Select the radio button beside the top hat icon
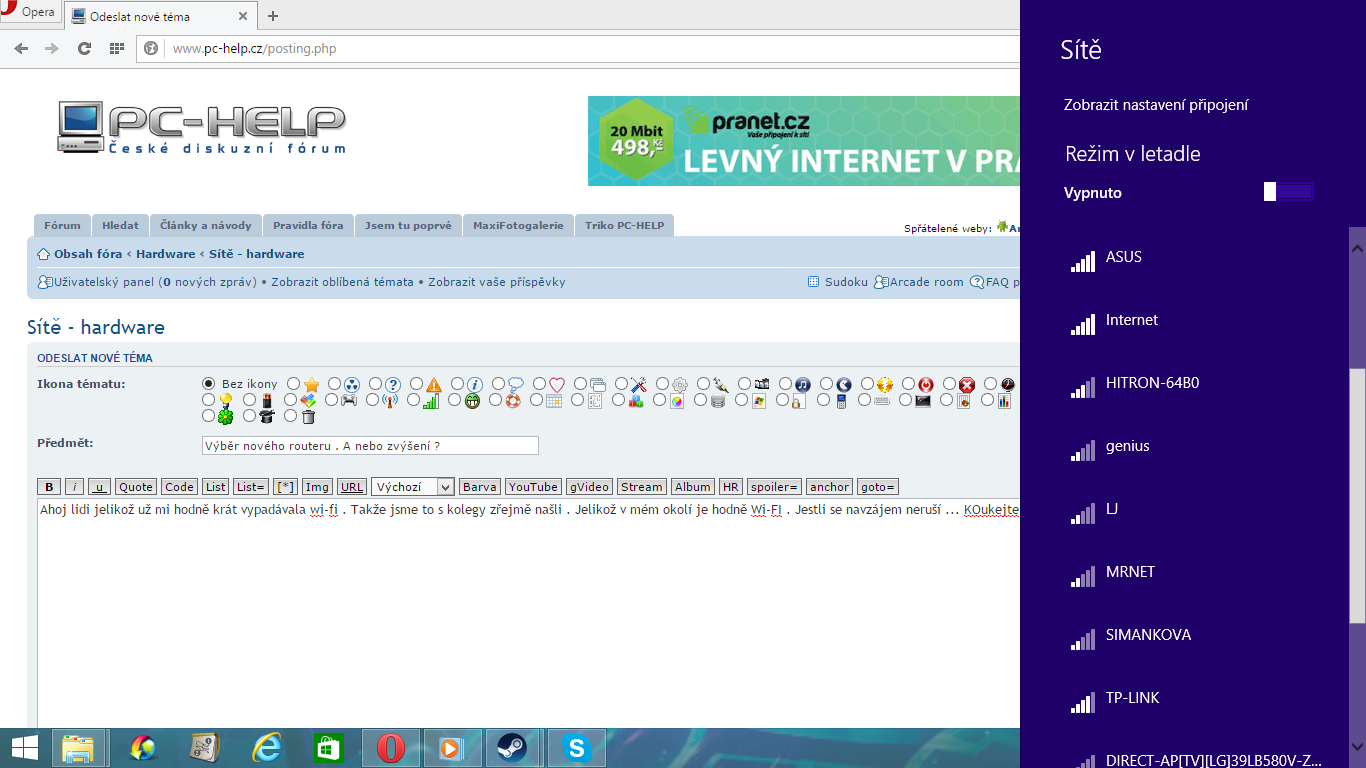The height and width of the screenshot is (768, 1366). 250,416
